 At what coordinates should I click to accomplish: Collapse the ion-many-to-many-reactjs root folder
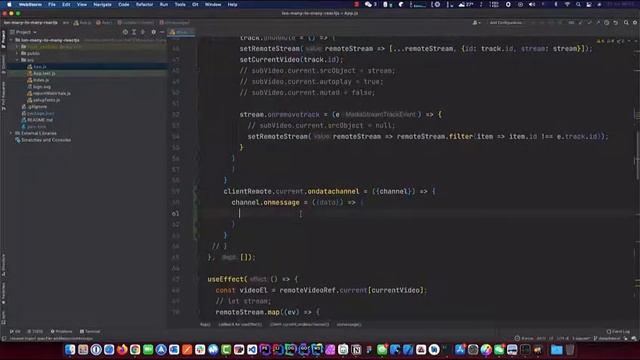pos(11,40)
